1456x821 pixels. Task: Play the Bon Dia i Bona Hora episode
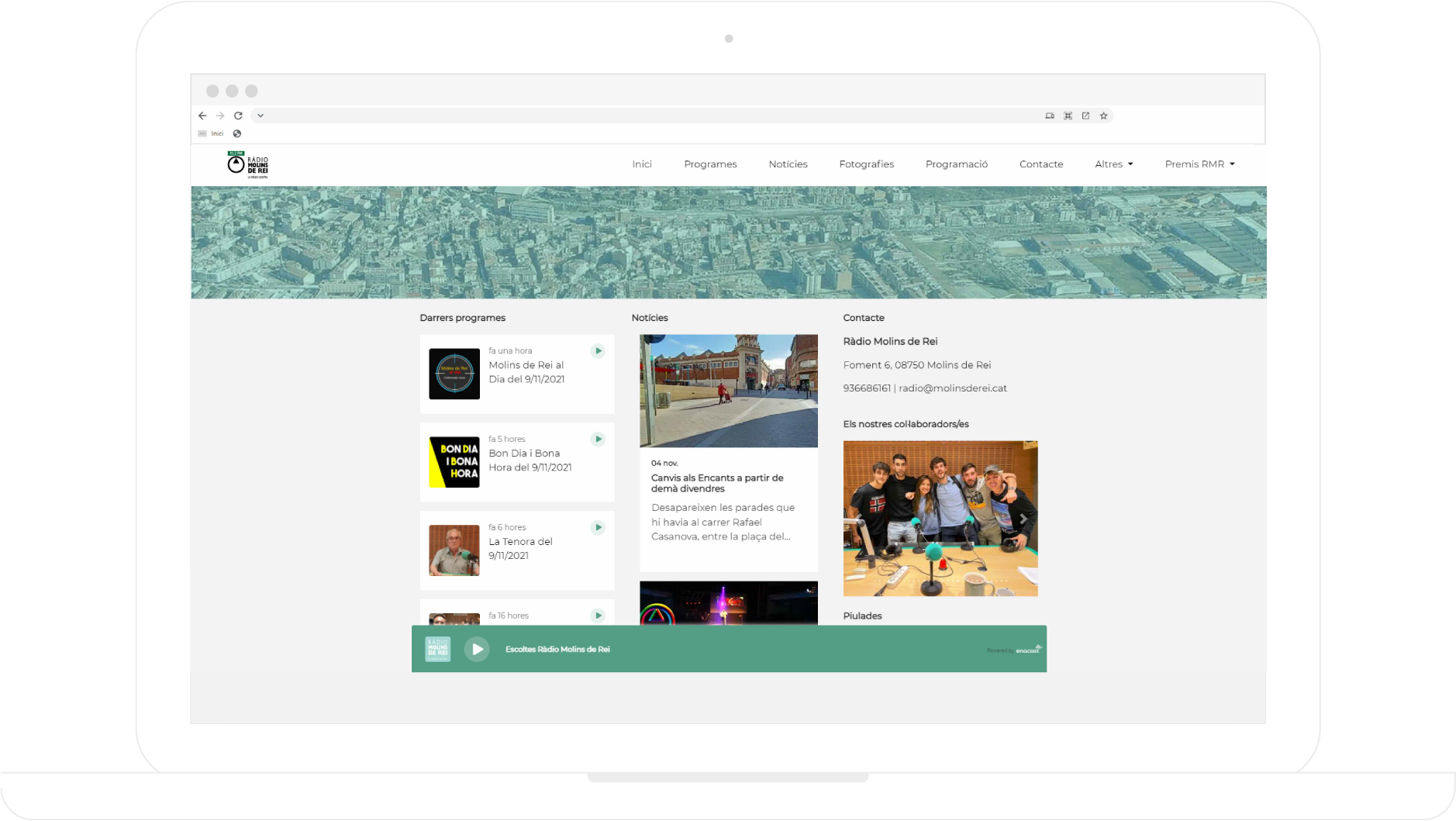coord(598,439)
